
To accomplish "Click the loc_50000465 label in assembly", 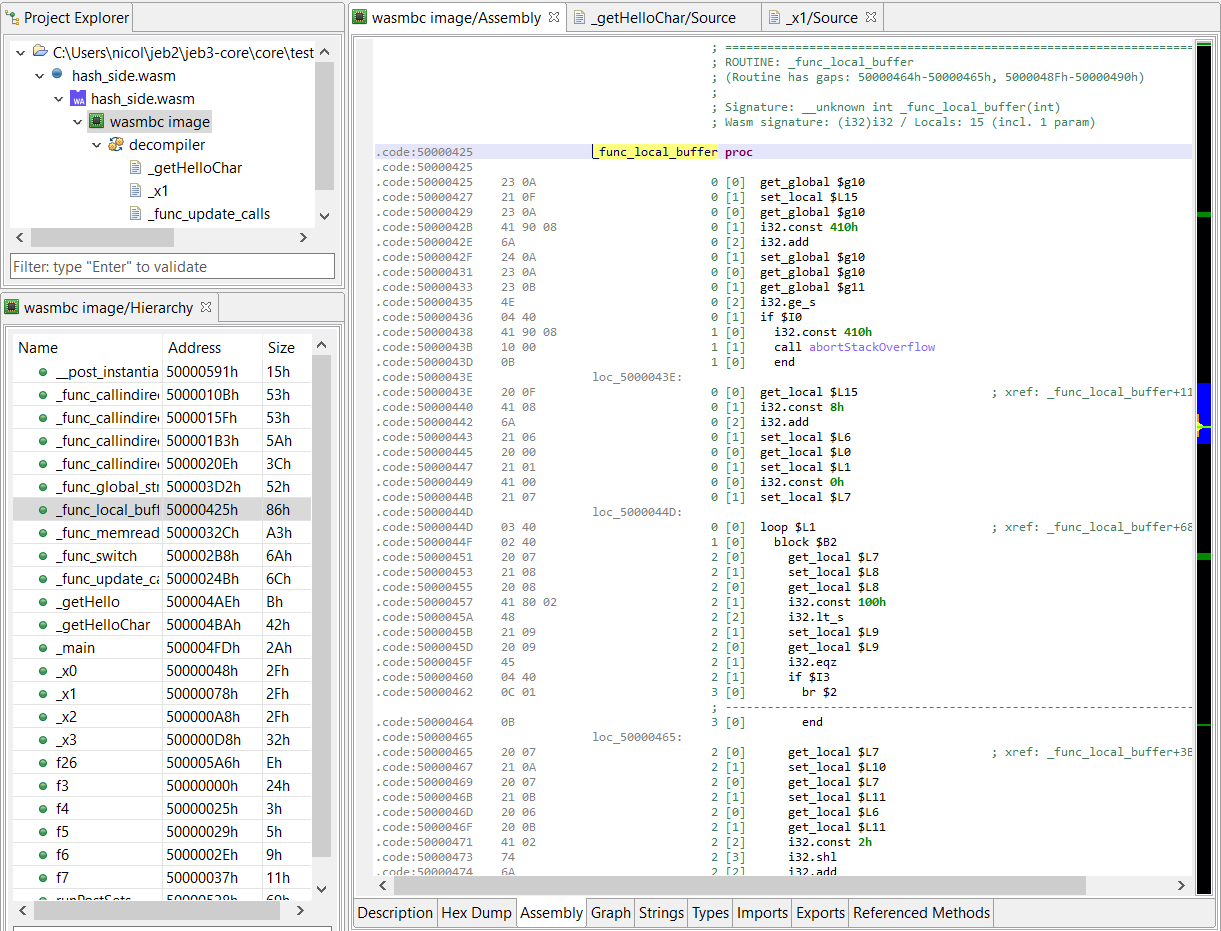I will 637,737.
